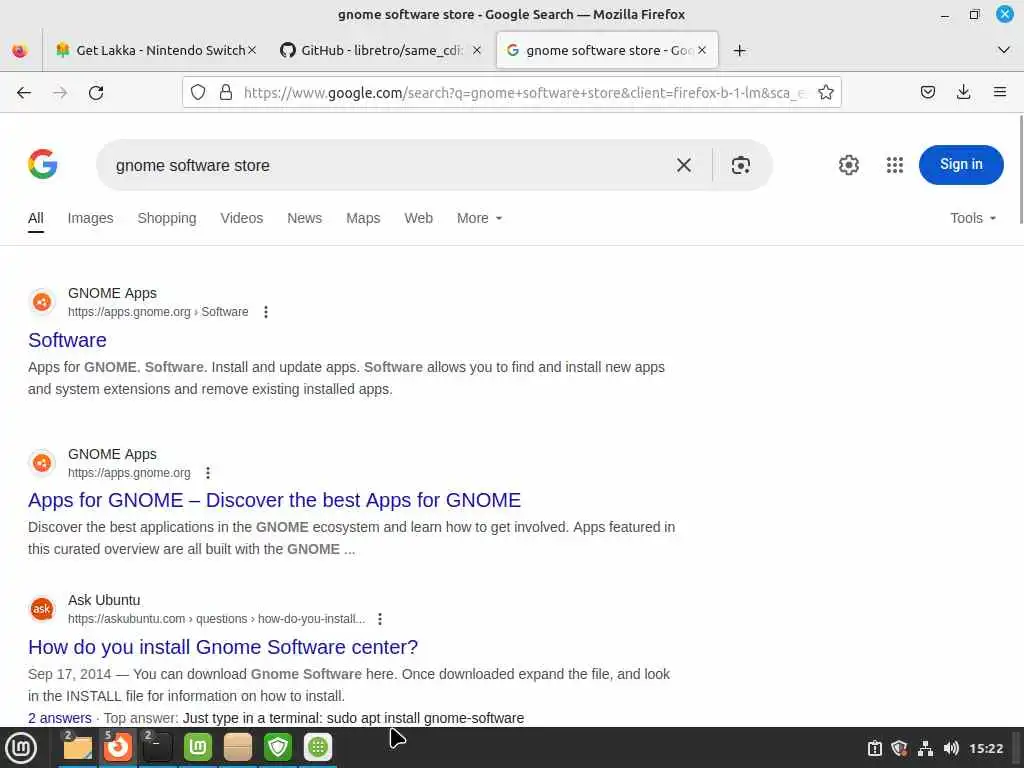Screen dimensions: 1024x768
Task: Bookmark this page with the star
Action: click(825, 93)
